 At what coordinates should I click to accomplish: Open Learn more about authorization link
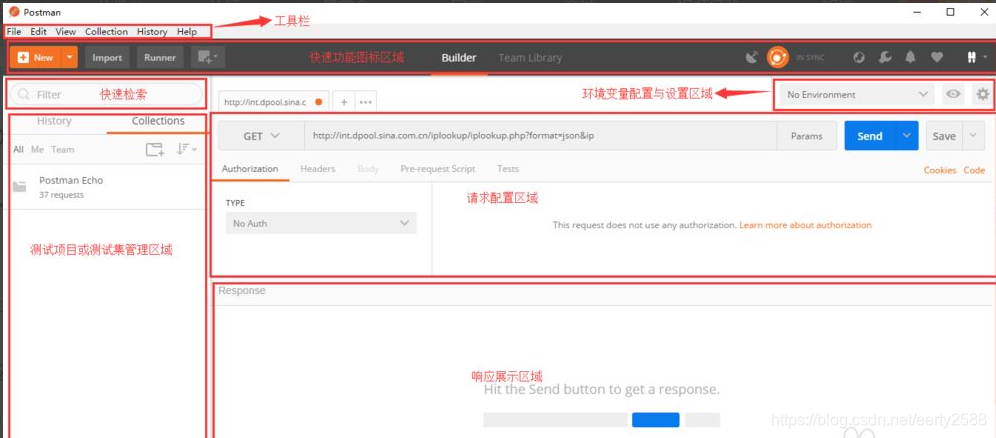805,225
